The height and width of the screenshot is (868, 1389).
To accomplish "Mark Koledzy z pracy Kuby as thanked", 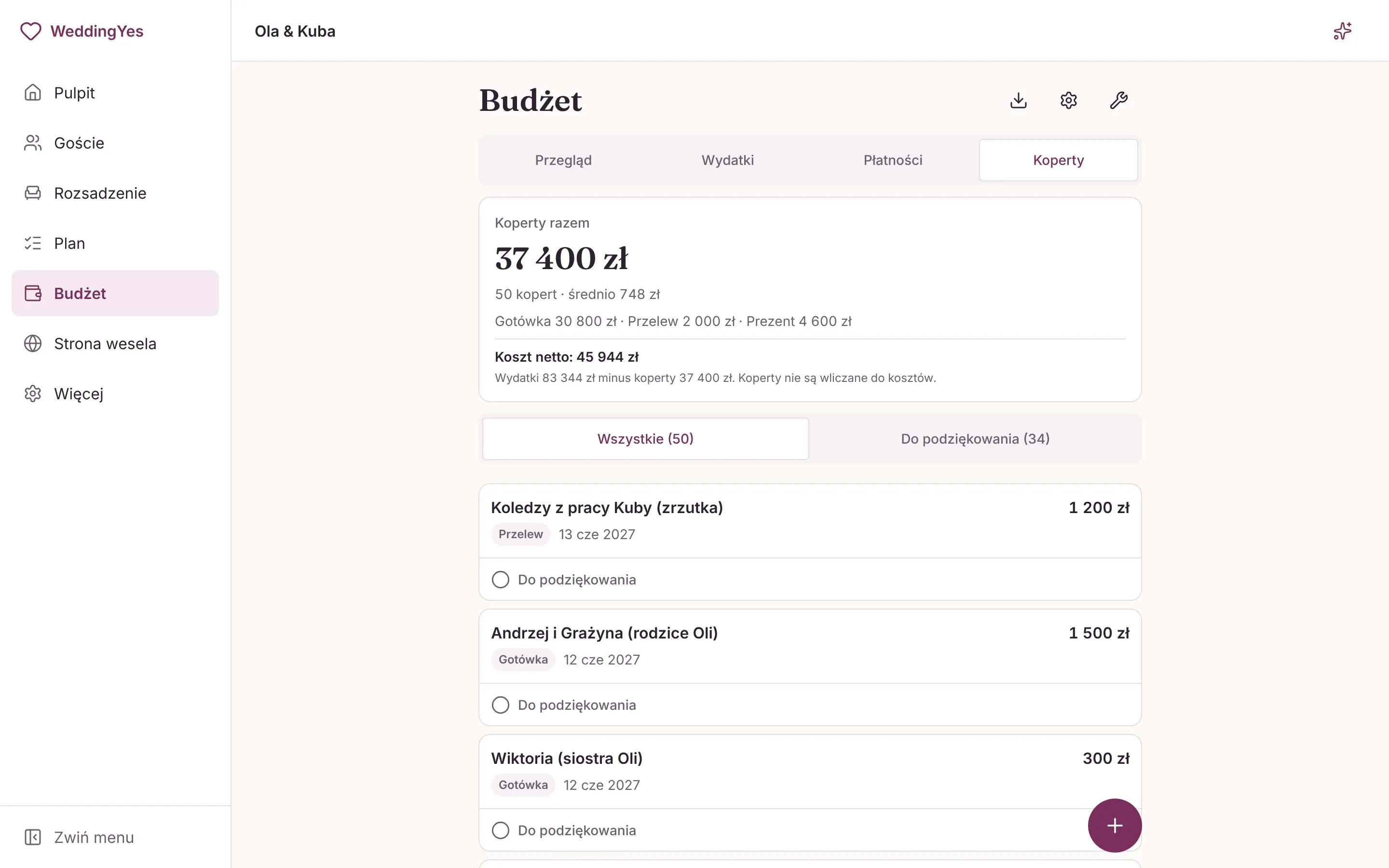I will point(500,579).
